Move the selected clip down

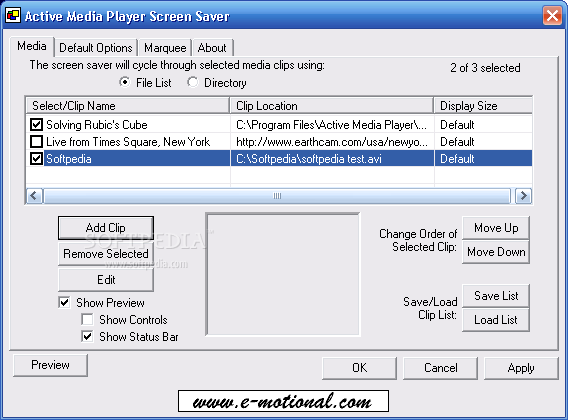tap(496, 251)
